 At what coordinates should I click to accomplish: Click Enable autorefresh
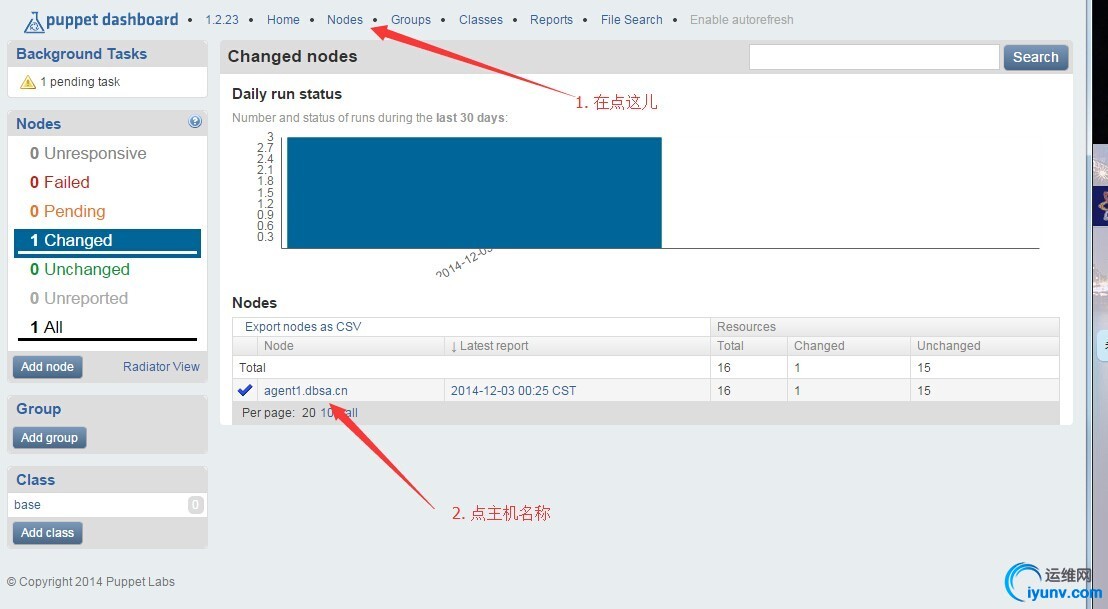pyautogui.click(x=742, y=20)
